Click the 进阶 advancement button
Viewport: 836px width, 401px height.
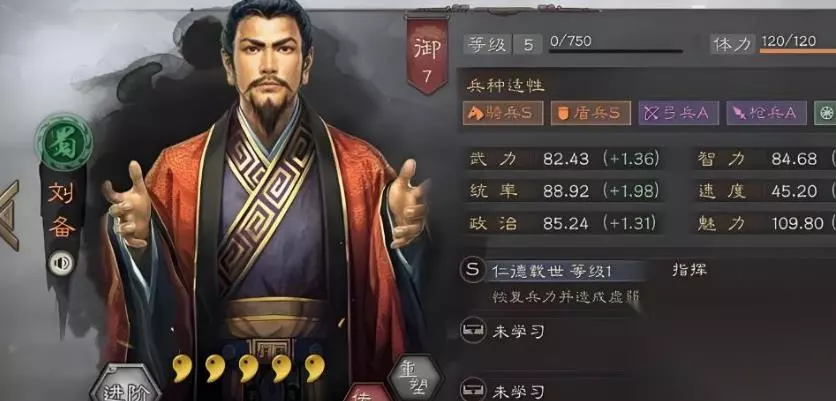pyautogui.click(x=126, y=384)
